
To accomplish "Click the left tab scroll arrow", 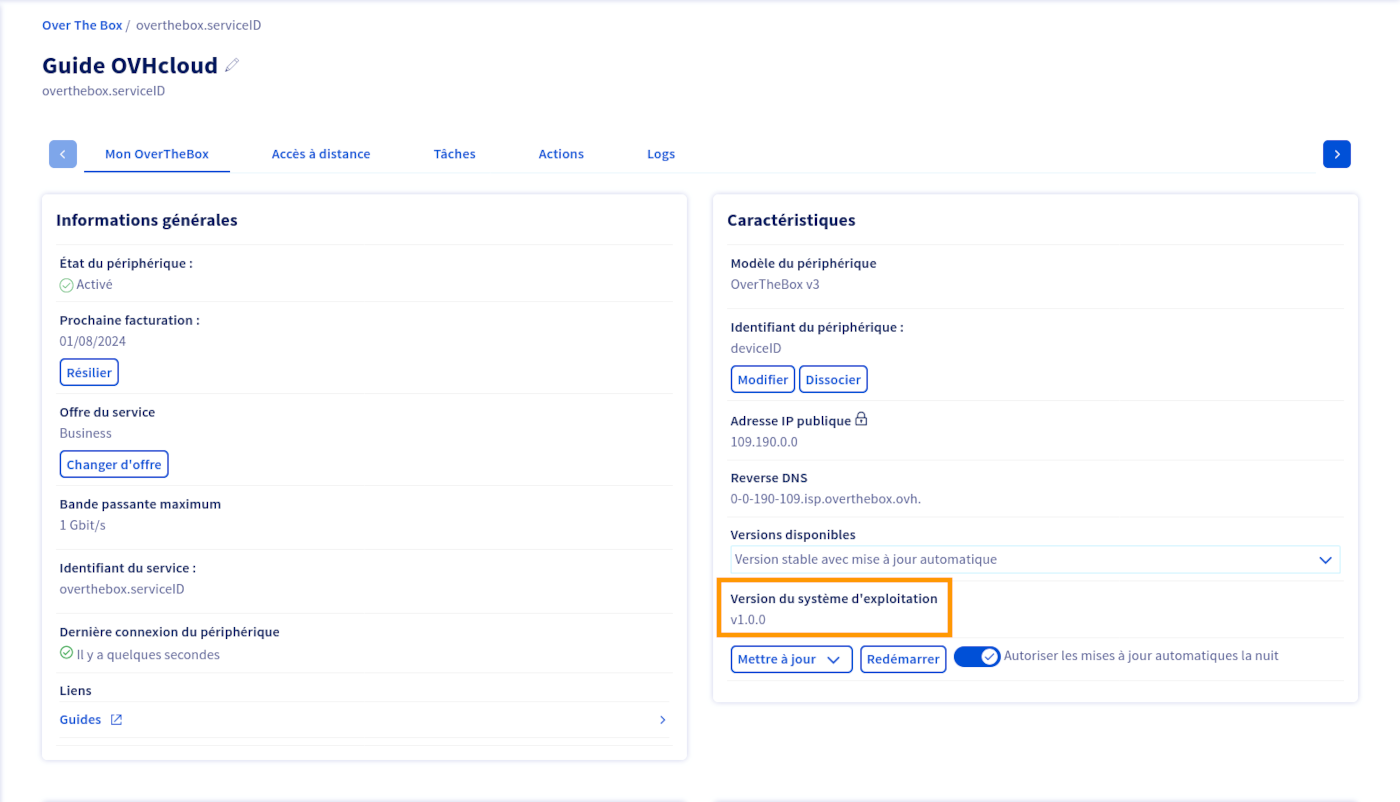I will (63, 154).
